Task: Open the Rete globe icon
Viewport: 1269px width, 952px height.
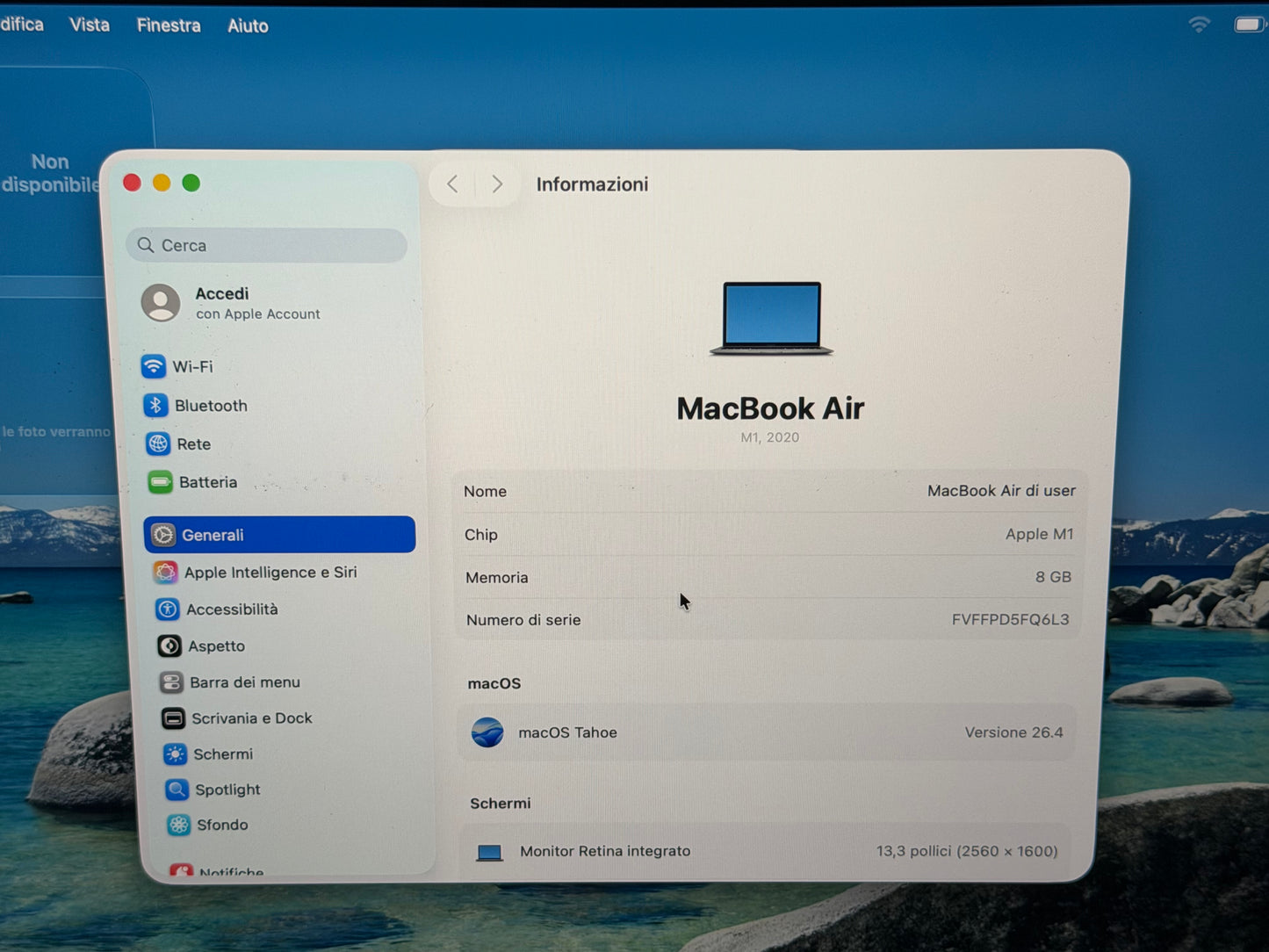Action: click(158, 444)
